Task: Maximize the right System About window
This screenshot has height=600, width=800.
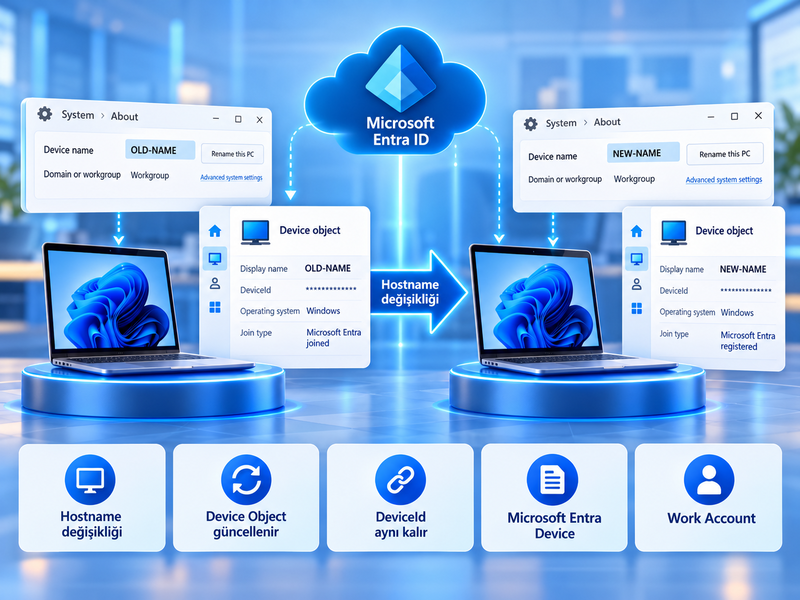Action: click(734, 116)
